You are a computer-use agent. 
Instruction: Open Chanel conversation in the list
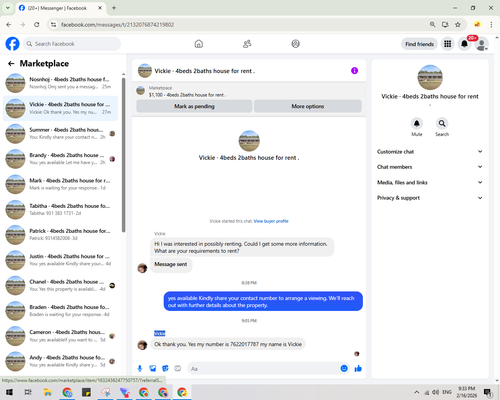pos(60,285)
